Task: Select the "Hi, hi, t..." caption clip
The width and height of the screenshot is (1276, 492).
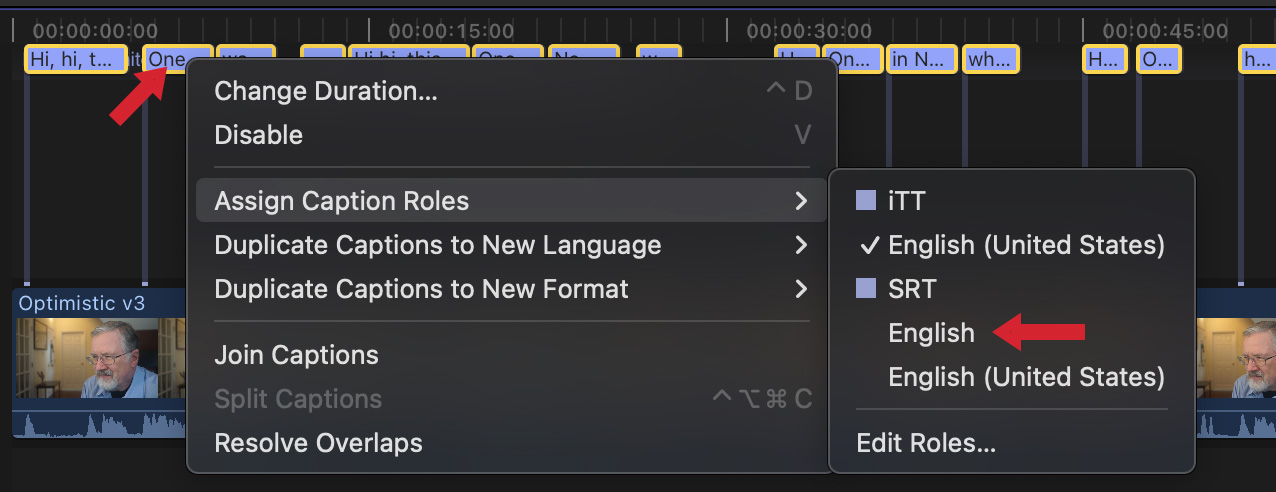Action: pyautogui.click(x=76, y=60)
